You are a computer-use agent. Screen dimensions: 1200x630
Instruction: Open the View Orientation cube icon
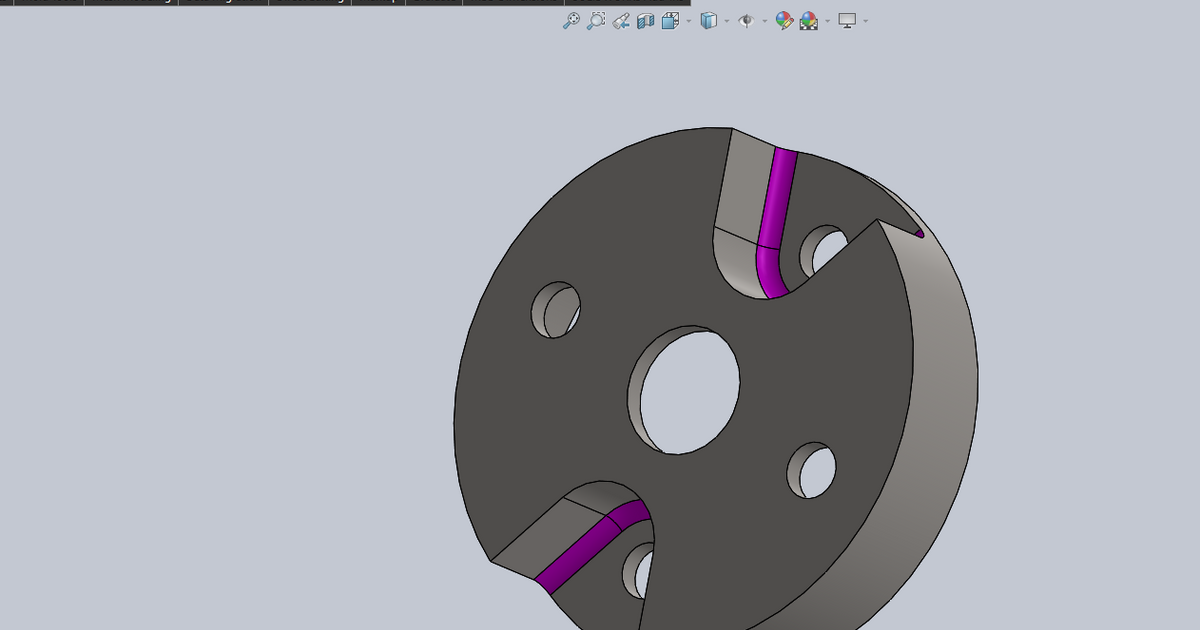click(x=670, y=20)
